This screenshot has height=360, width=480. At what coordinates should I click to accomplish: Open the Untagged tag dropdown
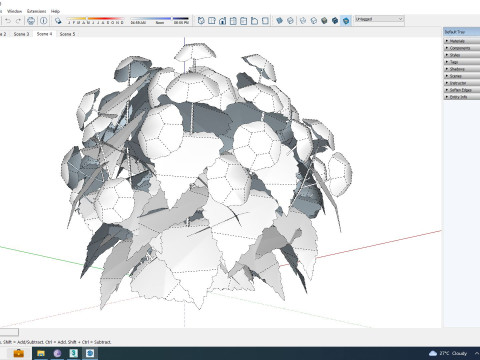coord(379,19)
